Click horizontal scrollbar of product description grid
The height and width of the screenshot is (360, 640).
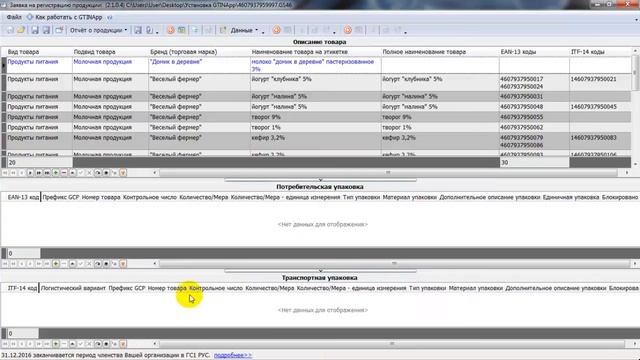(x=388, y=173)
